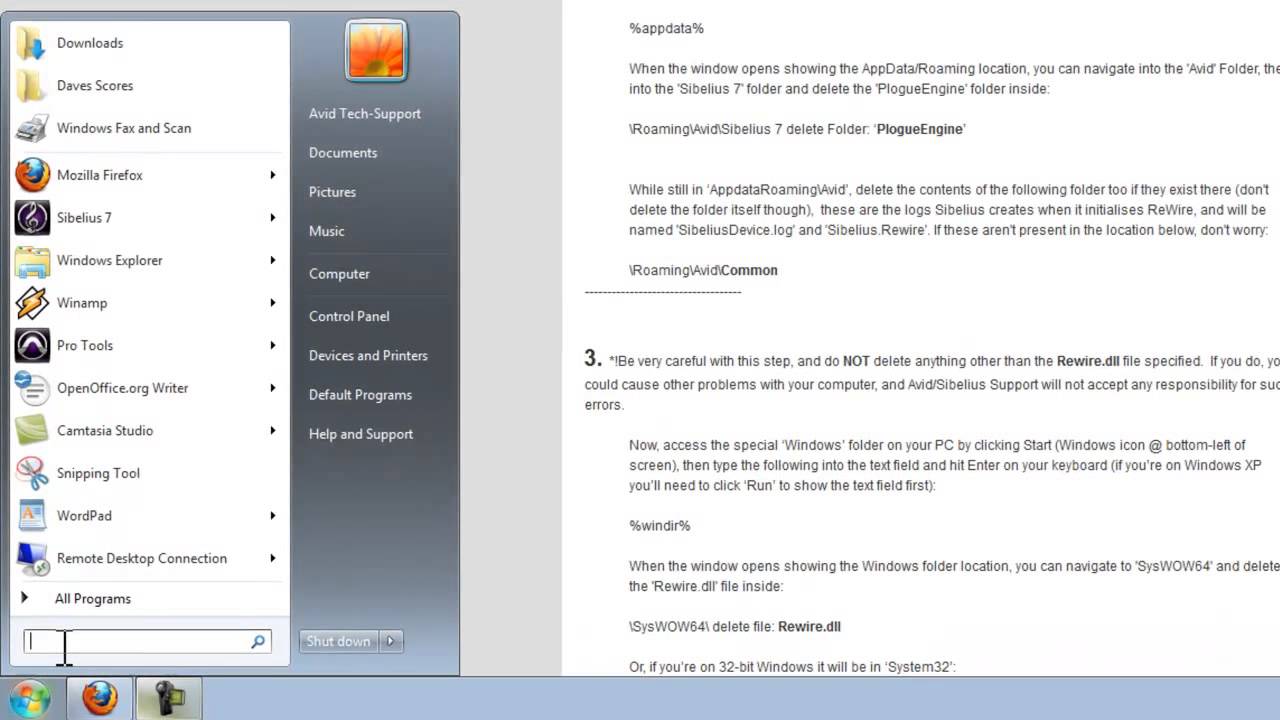The width and height of the screenshot is (1280, 720).
Task: Click the Shut down button
Action: (338, 641)
